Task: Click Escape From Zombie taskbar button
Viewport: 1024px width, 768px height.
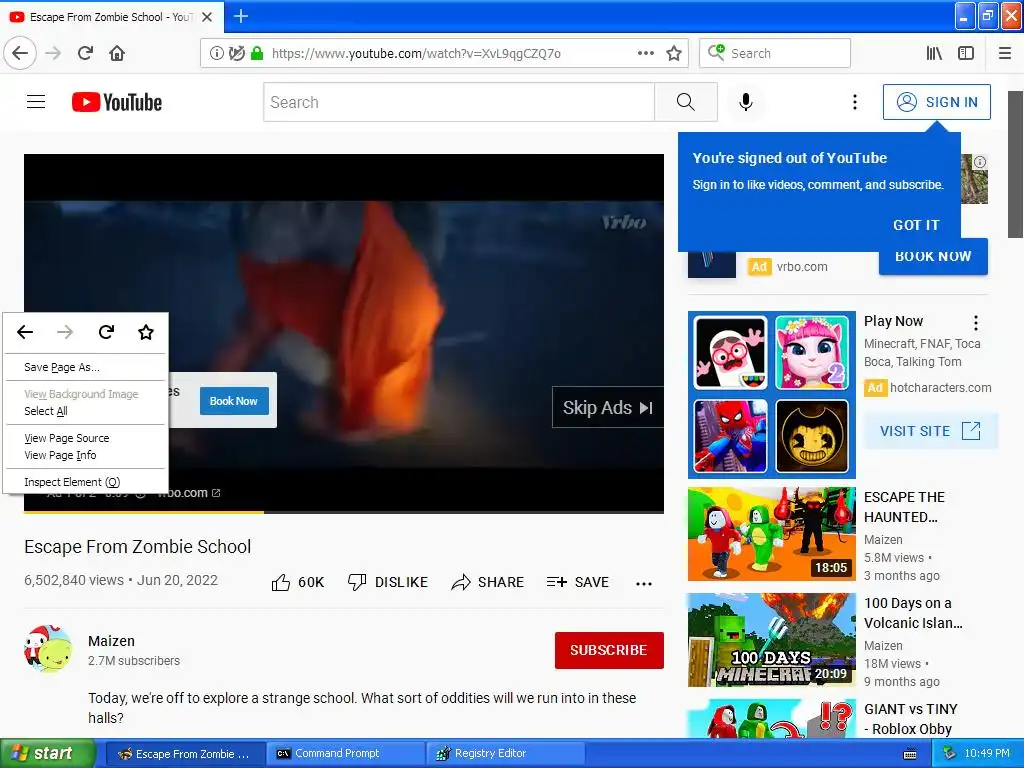Action: coord(185,754)
